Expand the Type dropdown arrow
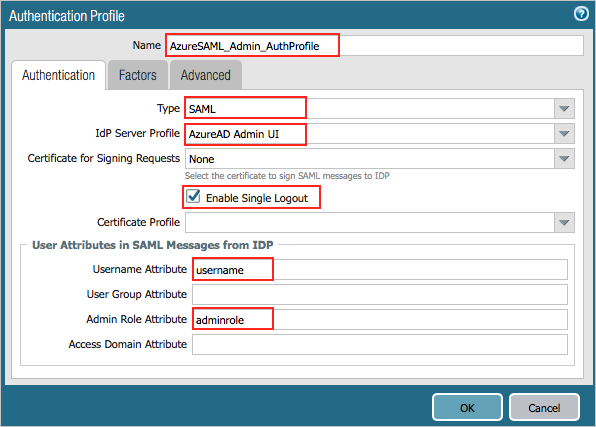The image size is (596, 427). [564, 109]
